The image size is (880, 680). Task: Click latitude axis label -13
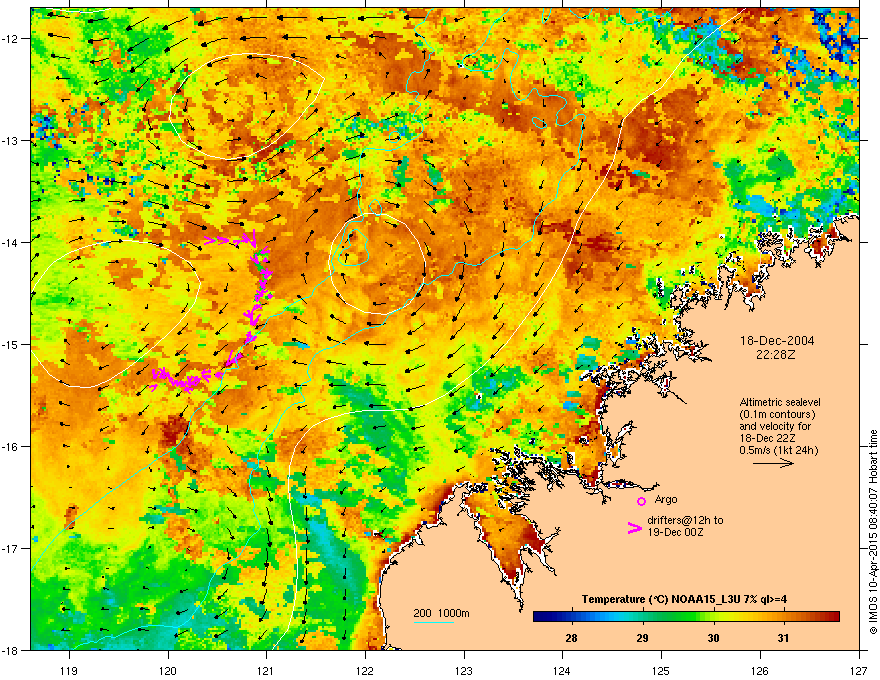[x=11, y=140]
